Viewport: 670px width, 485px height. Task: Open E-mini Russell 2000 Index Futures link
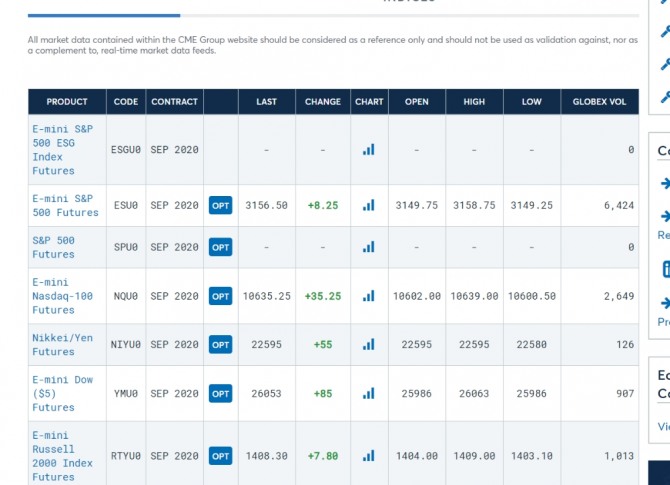[x=62, y=456]
